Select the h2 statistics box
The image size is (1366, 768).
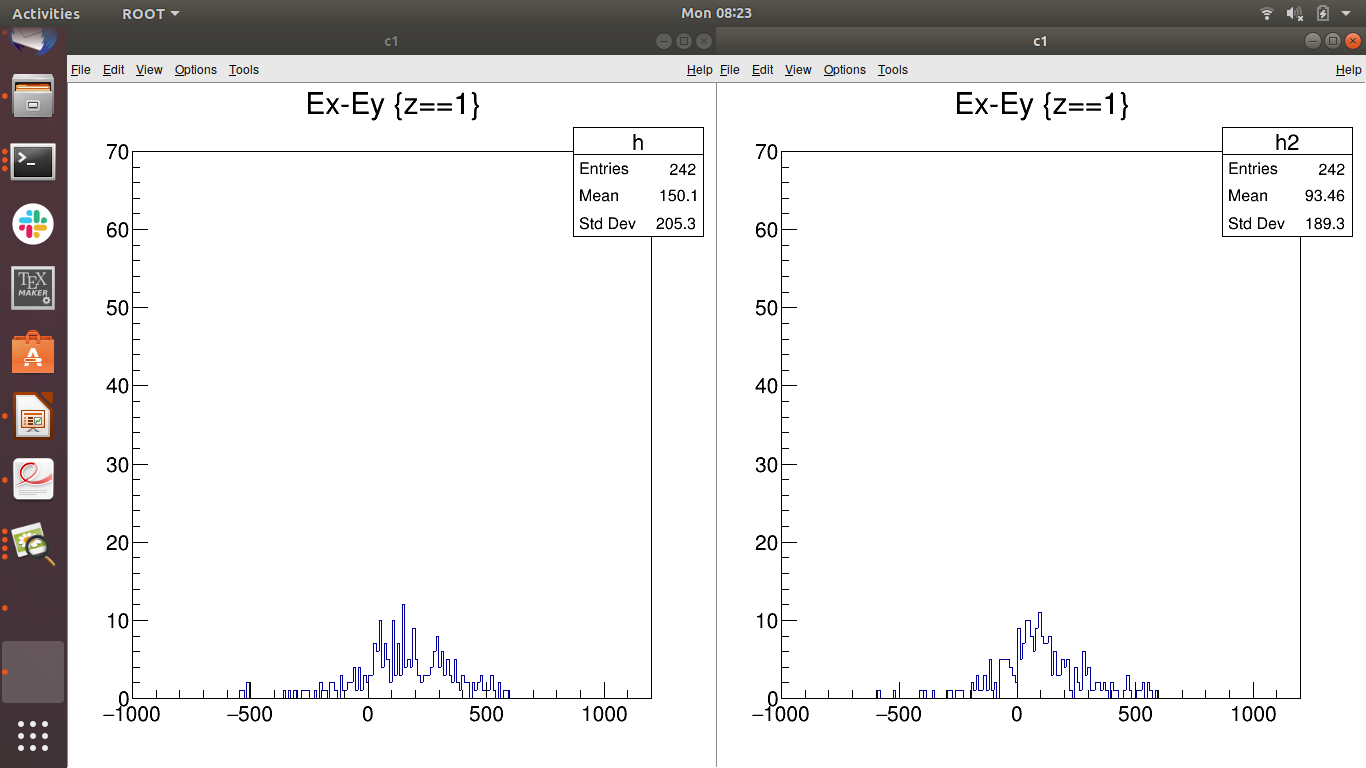[x=1287, y=181]
